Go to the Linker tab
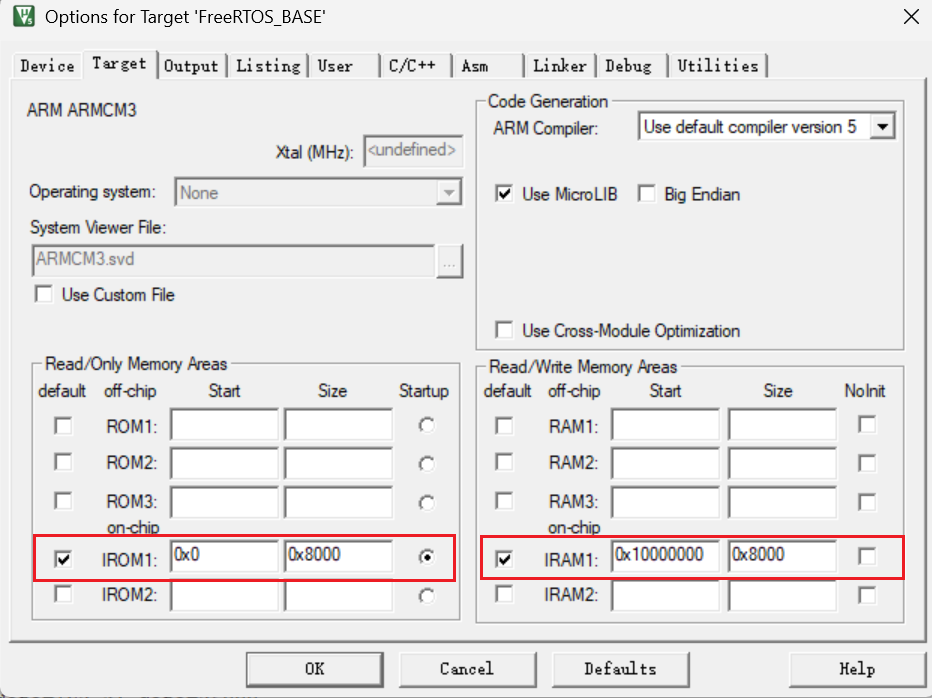The height and width of the screenshot is (698, 932). pyautogui.click(x=560, y=66)
